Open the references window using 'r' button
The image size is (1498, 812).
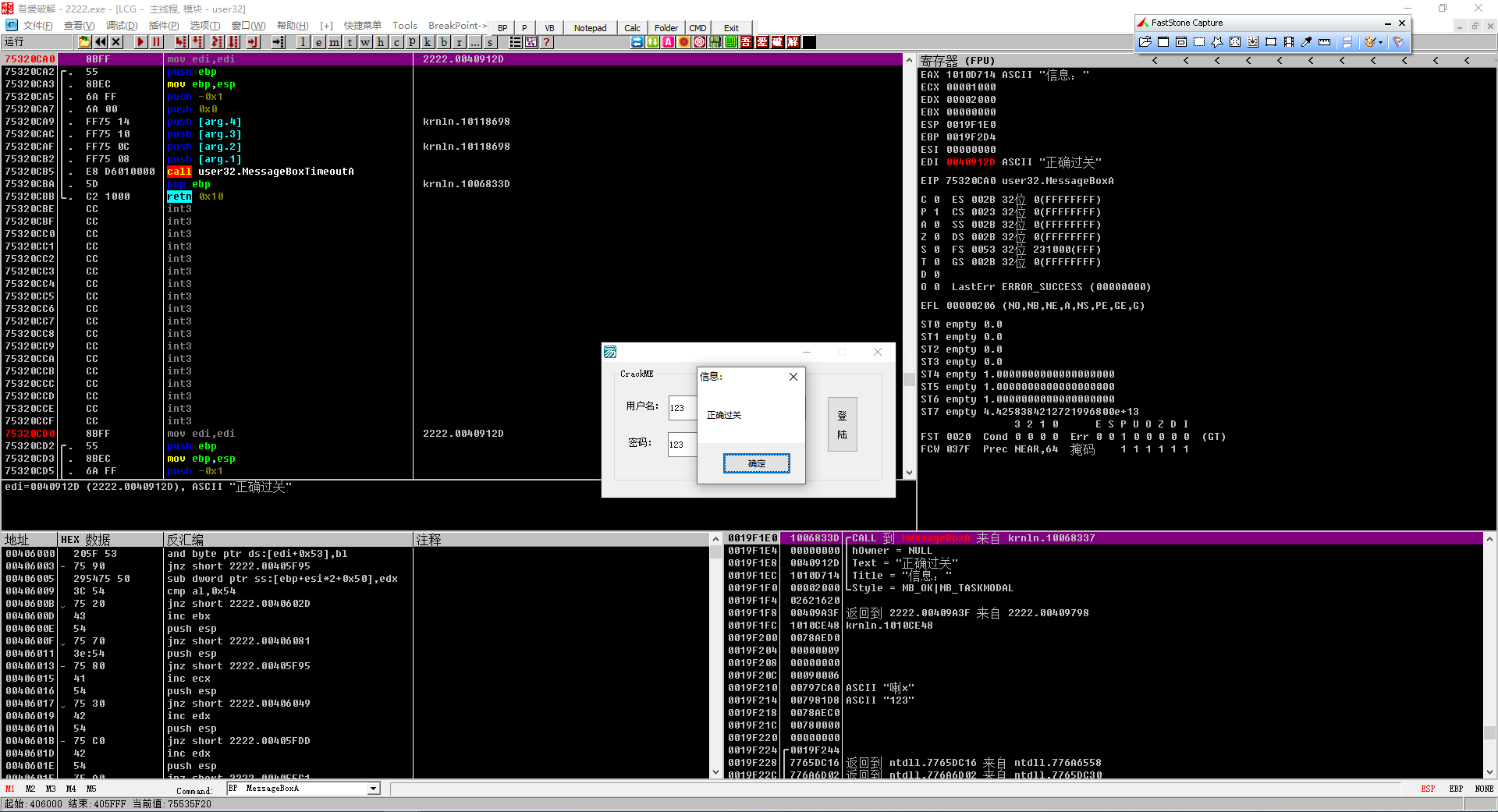tap(459, 42)
